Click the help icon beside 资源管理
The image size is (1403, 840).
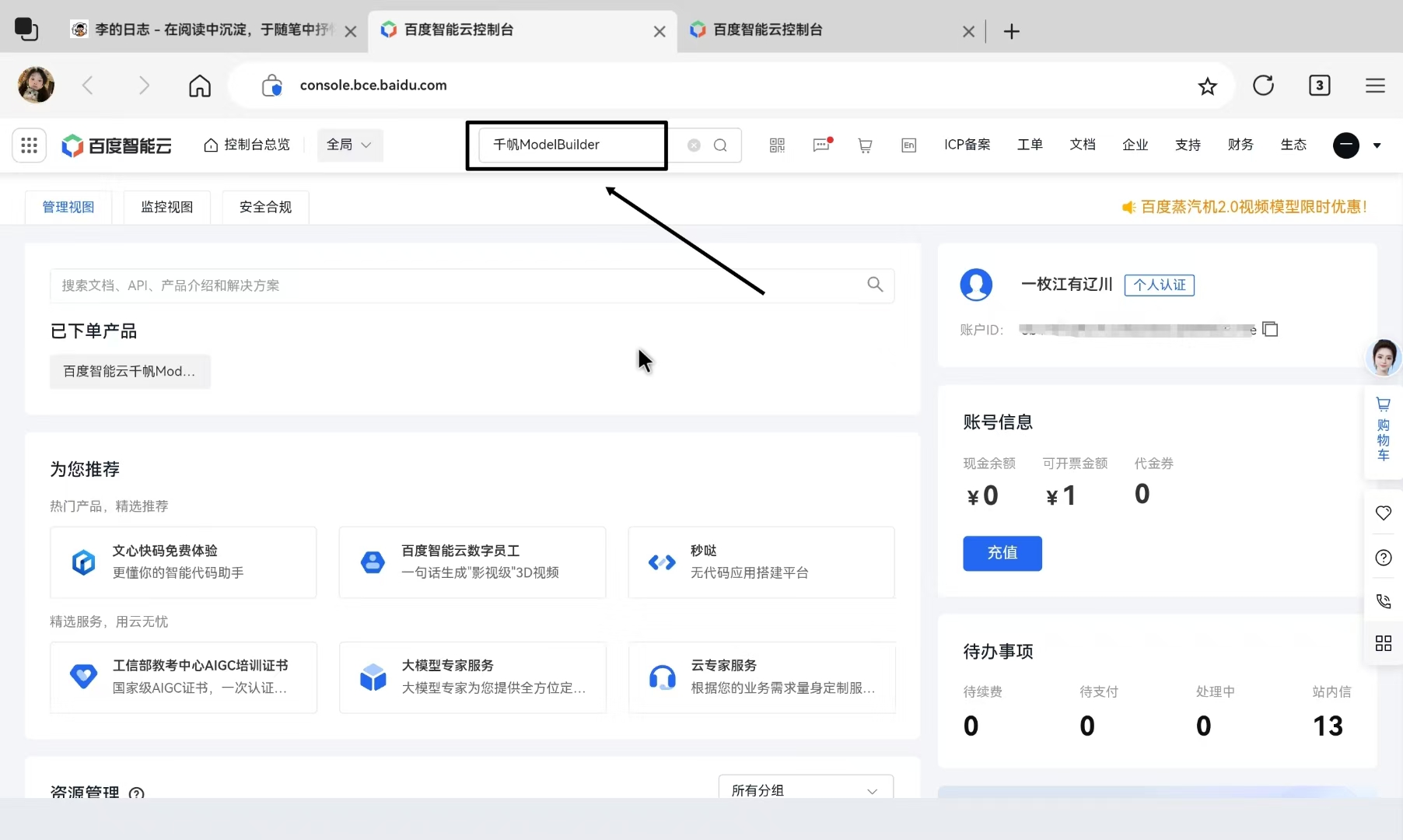(137, 793)
